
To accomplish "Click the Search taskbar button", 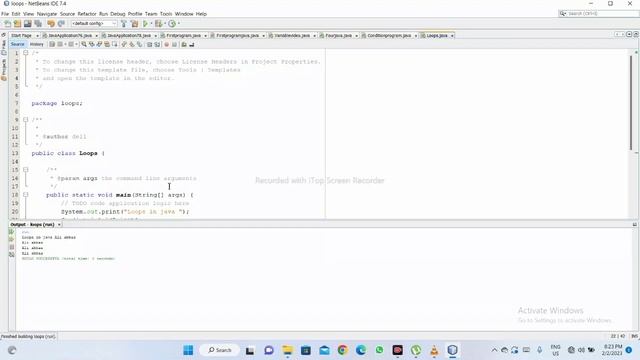I will (220, 350).
